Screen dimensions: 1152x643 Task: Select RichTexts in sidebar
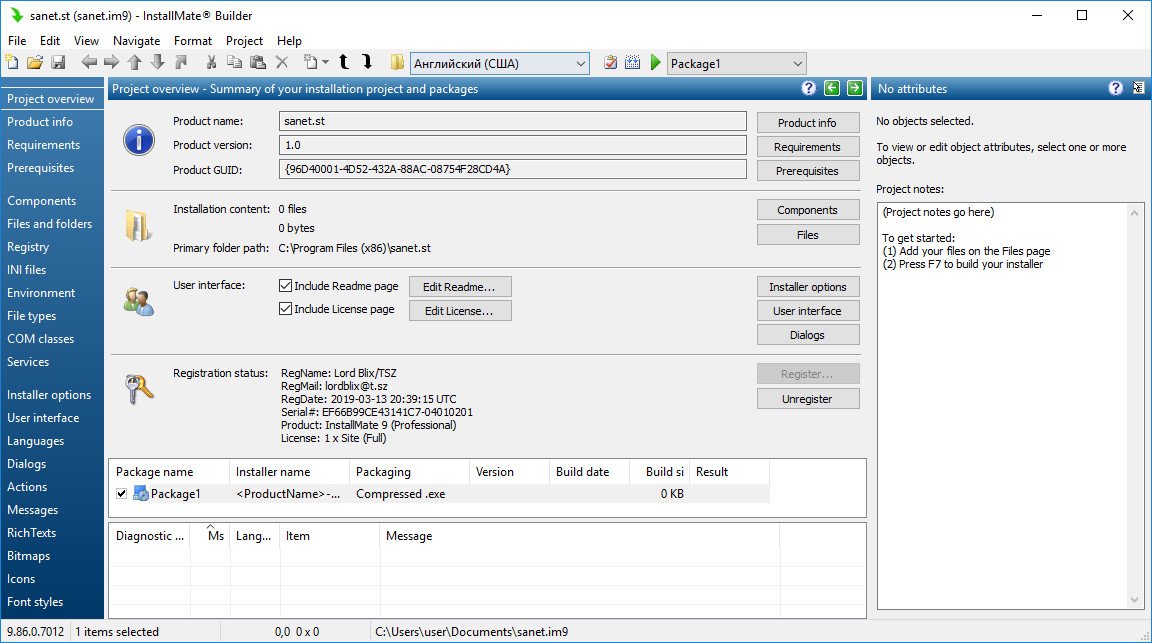[x=32, y=533]
